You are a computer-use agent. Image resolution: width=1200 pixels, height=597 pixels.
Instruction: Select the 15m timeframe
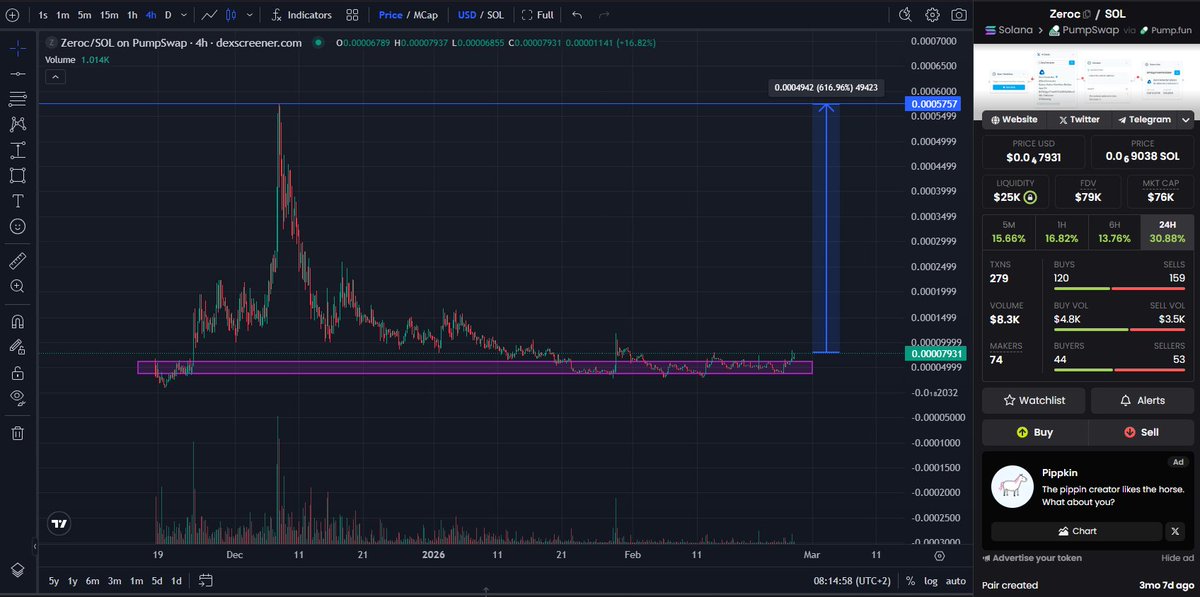coord(108,15)
